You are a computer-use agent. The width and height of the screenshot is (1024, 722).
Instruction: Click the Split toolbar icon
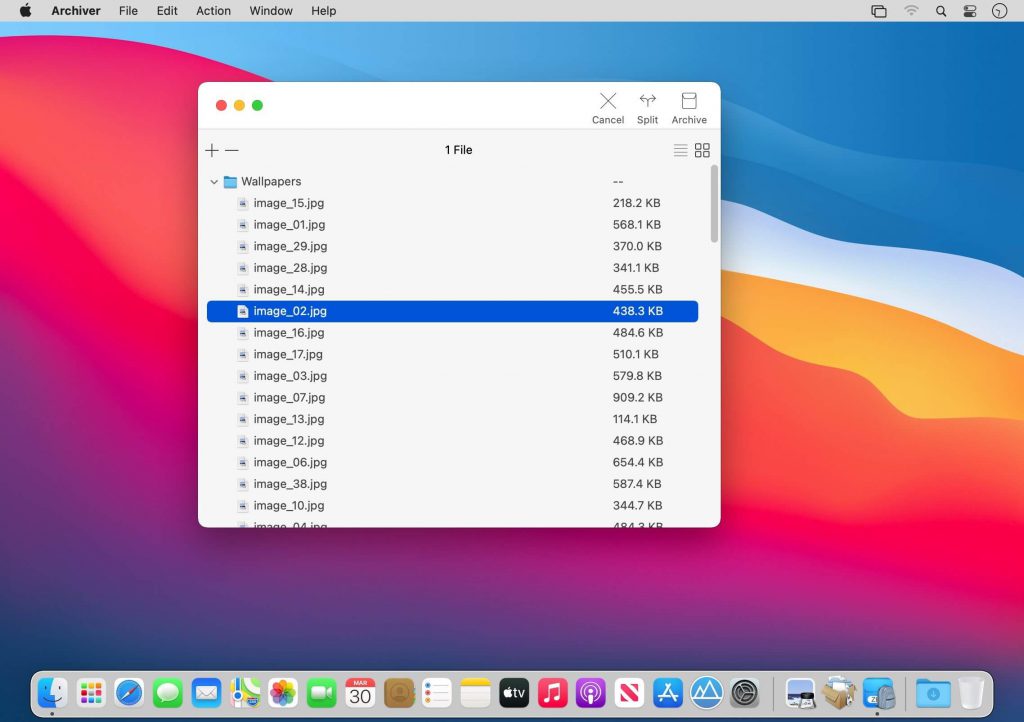click(x=647, y=106)
